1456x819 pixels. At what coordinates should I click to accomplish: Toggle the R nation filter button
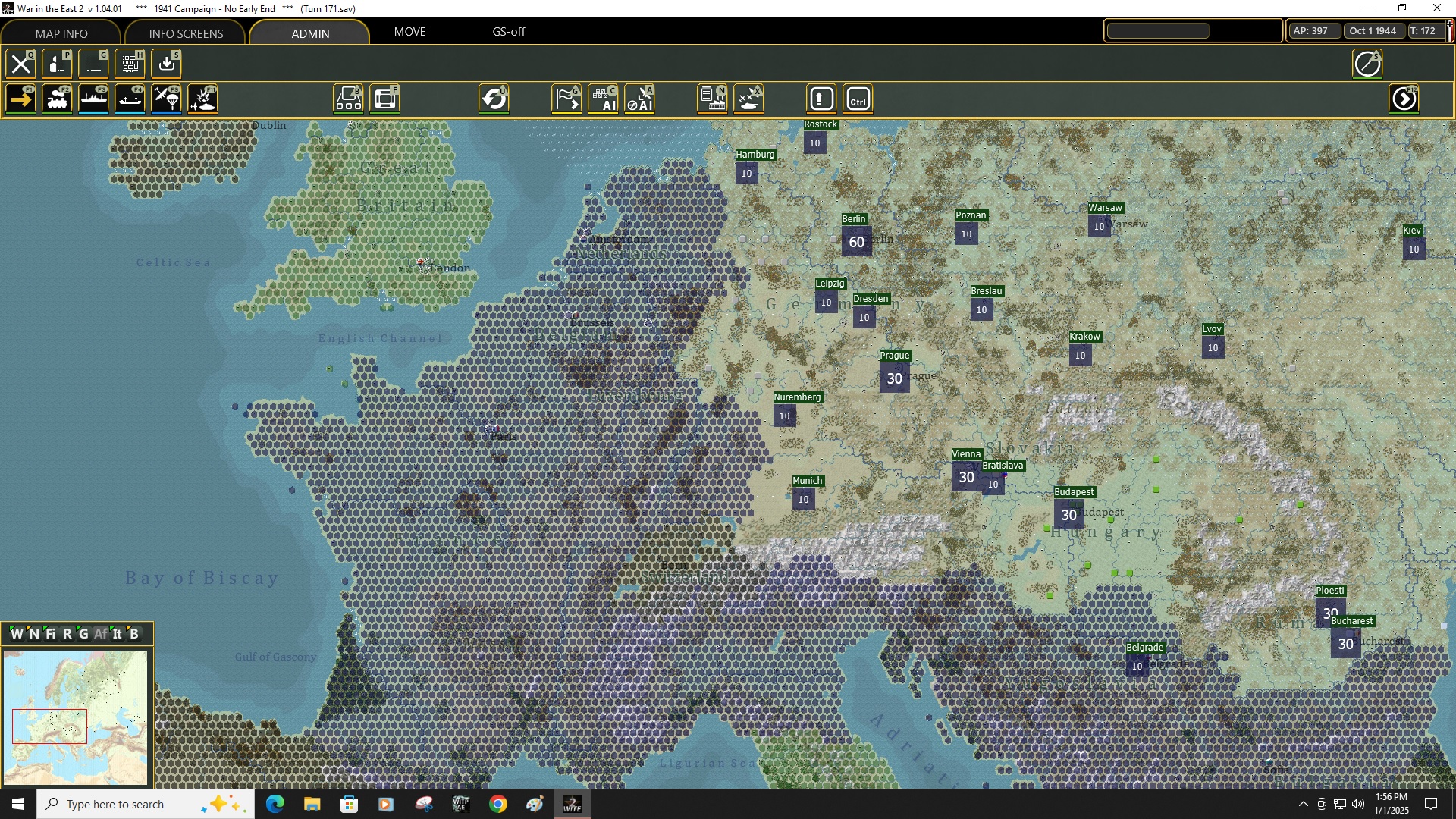67,634
